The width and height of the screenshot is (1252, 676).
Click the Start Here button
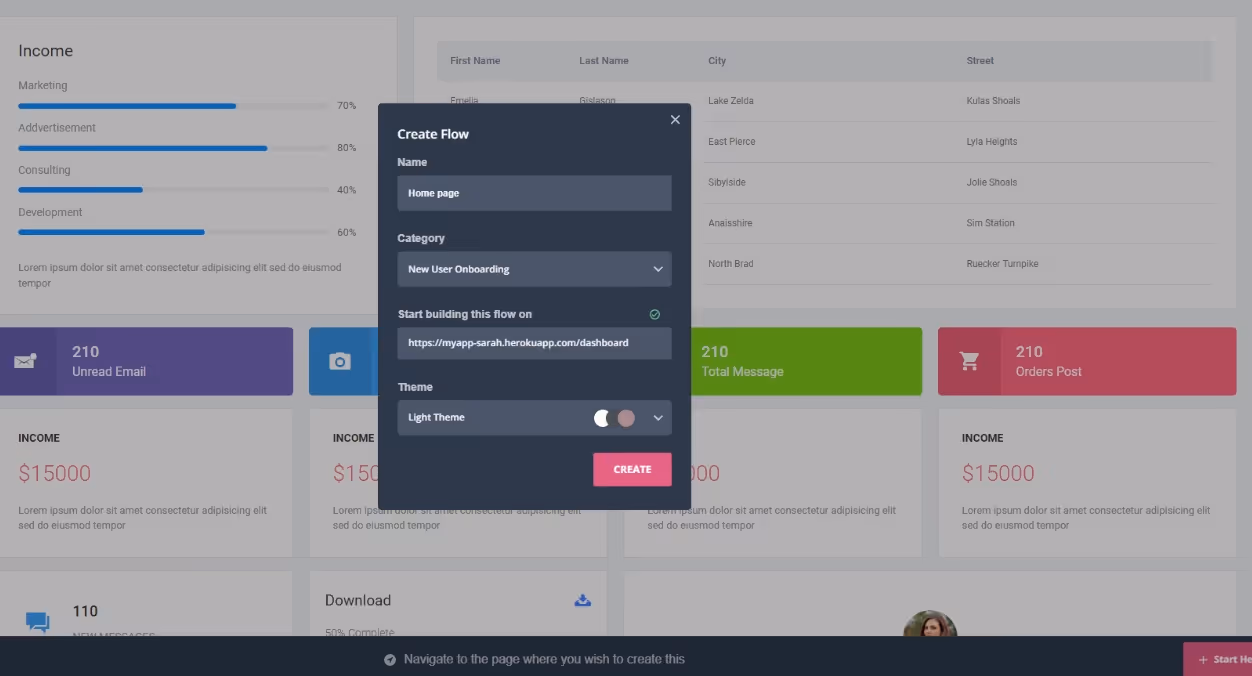[1218, 659]
